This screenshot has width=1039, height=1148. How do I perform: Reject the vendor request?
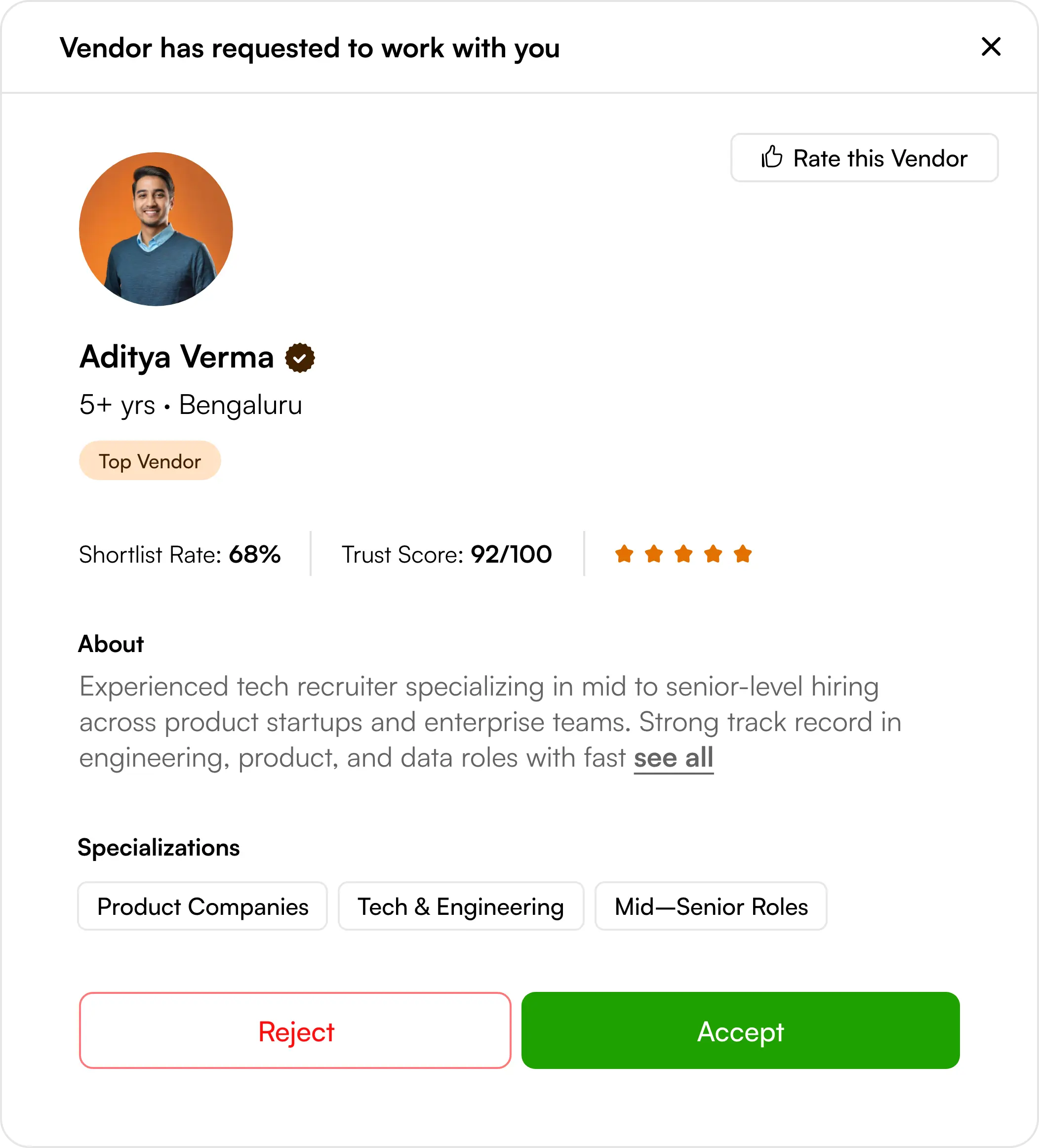(295, 1031)
